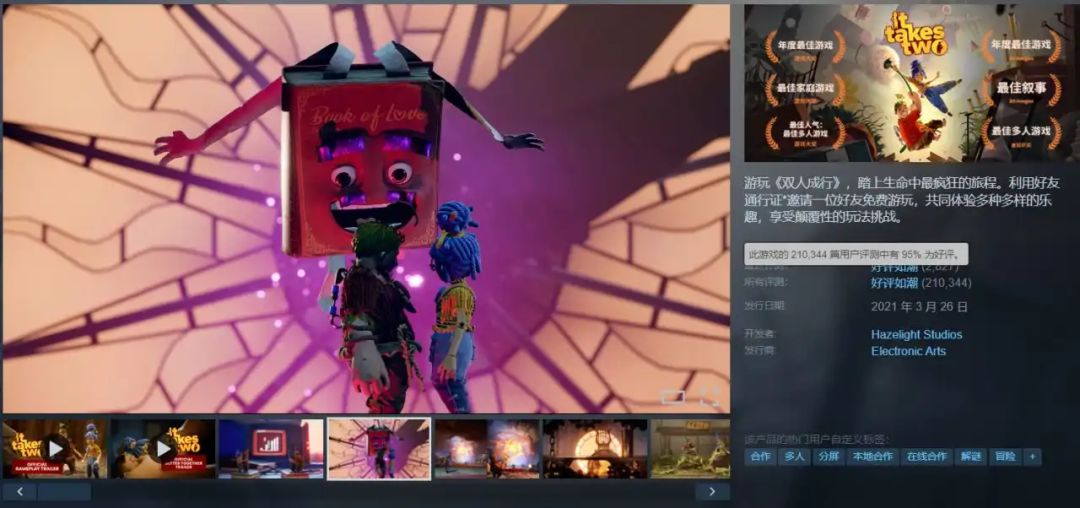Select the chart presentation screenshot thumbnail
Screen dimensions: 1080x508
pyautogui.click(x=271, y=449)
